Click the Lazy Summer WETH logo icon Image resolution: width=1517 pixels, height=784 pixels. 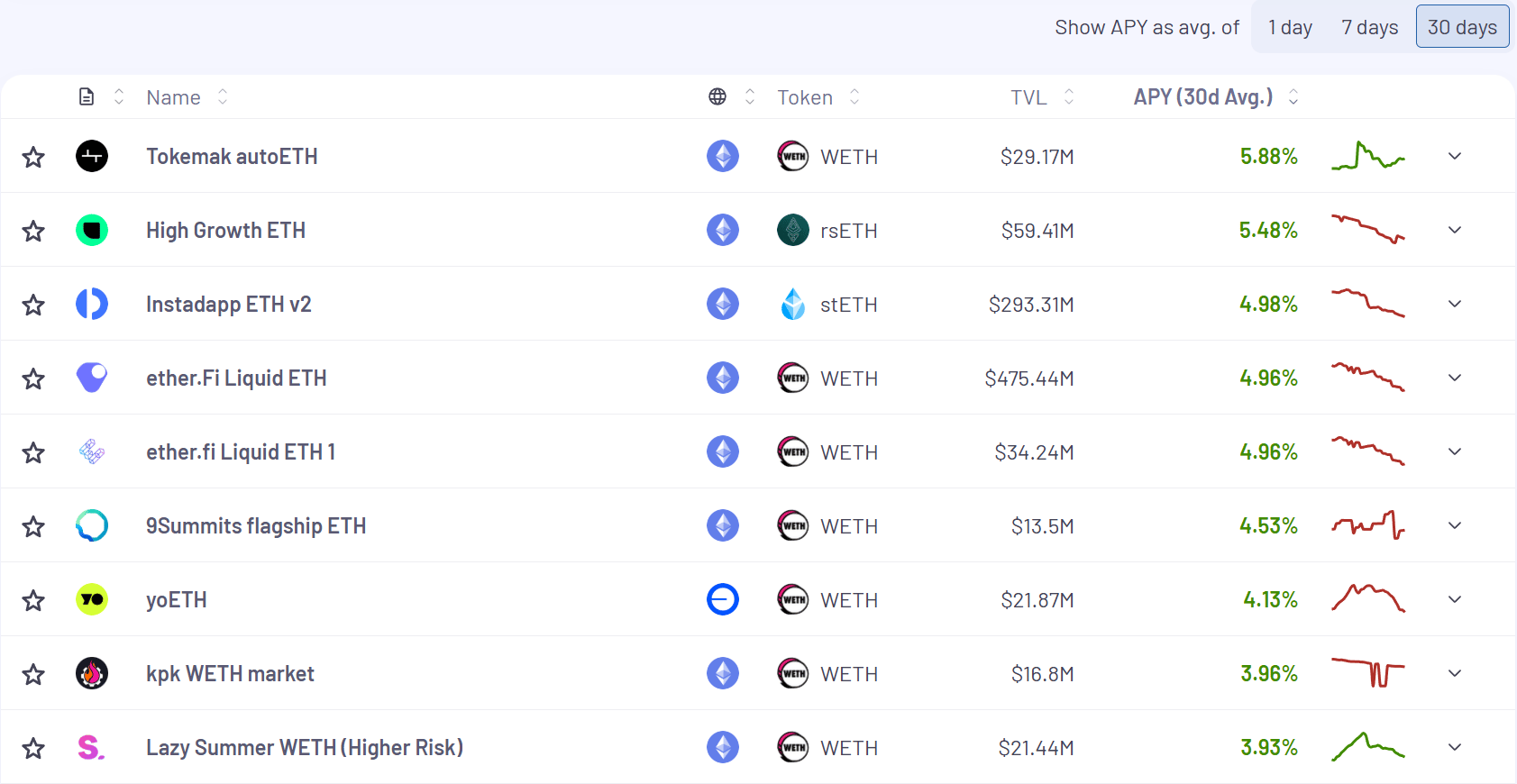[91, 747]
